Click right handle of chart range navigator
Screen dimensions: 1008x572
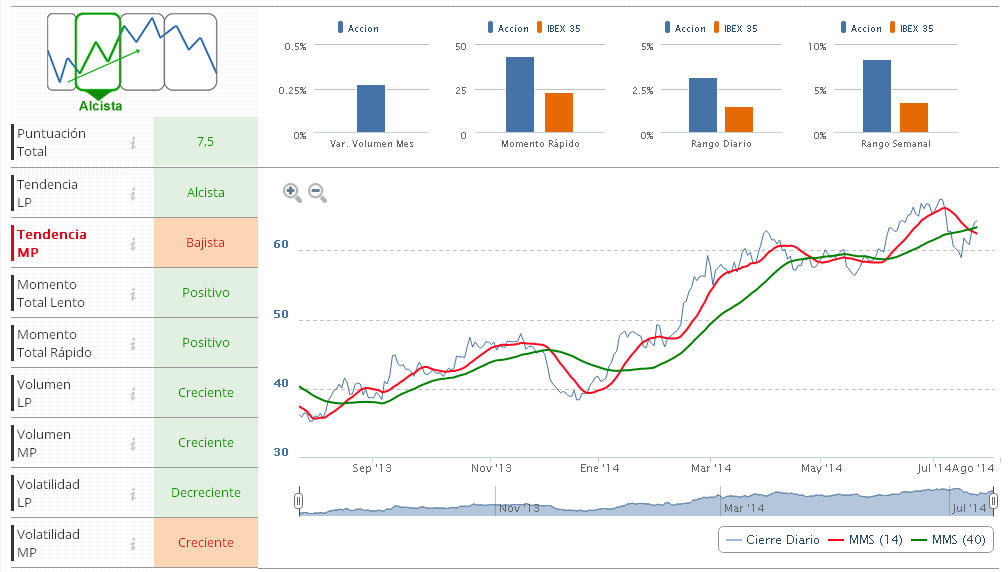point(994,501)
